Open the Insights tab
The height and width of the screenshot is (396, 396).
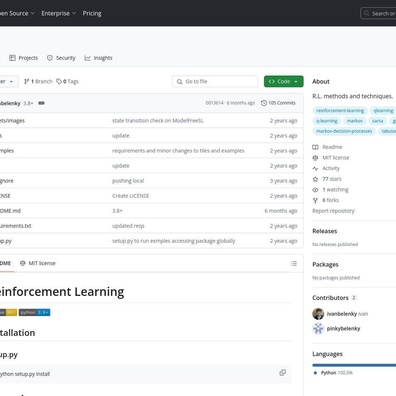pos(98,58)
